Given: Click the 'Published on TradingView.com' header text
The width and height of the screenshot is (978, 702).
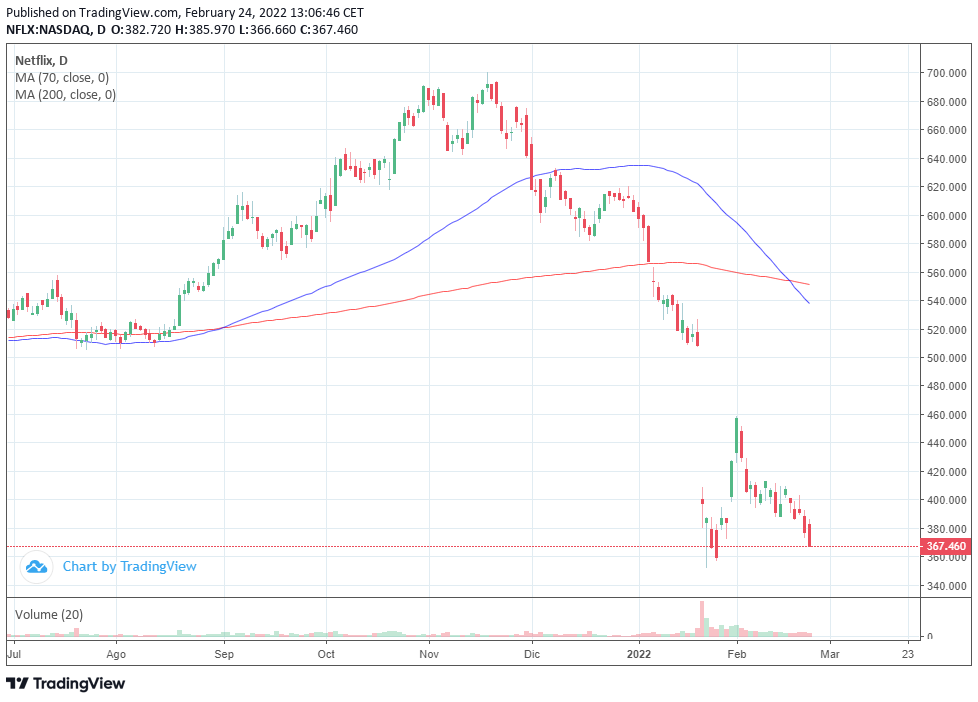Looking at the screenshot, I should 92,12.
